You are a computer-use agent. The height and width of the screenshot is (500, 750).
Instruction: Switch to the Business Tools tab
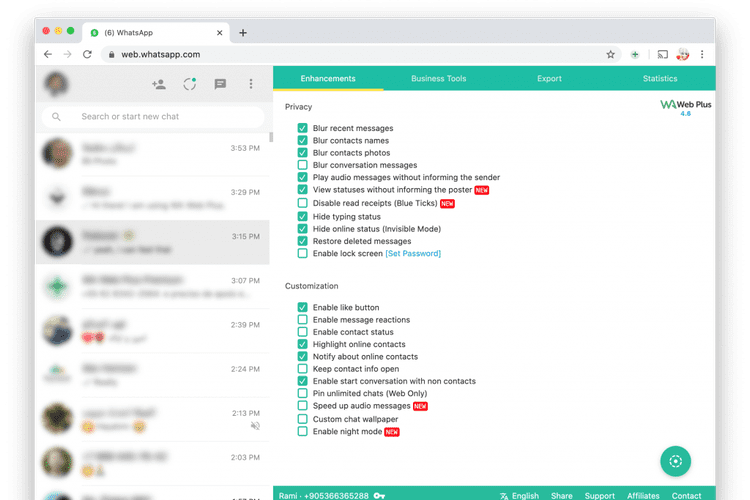(x=438, y=79)
